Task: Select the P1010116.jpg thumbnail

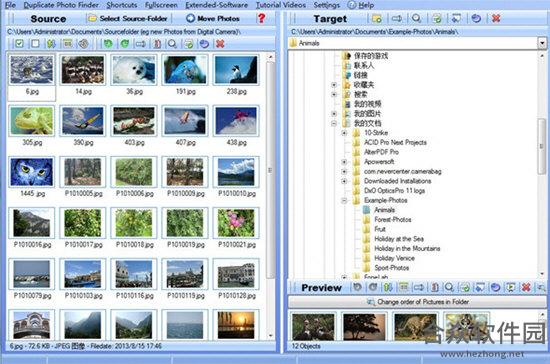Action: [x=134, y=274]
